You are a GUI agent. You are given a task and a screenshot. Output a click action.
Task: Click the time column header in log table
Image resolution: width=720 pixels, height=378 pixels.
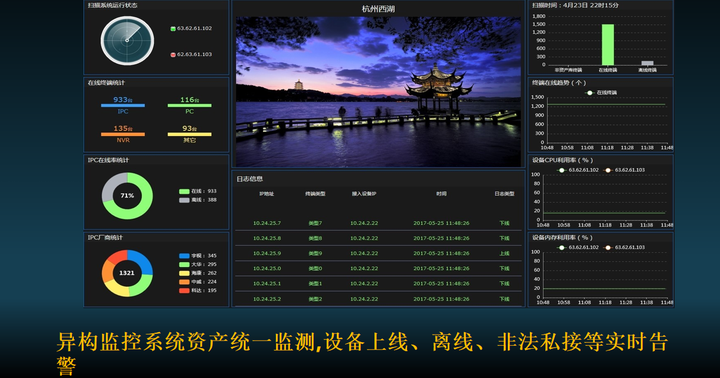(441, 194)
